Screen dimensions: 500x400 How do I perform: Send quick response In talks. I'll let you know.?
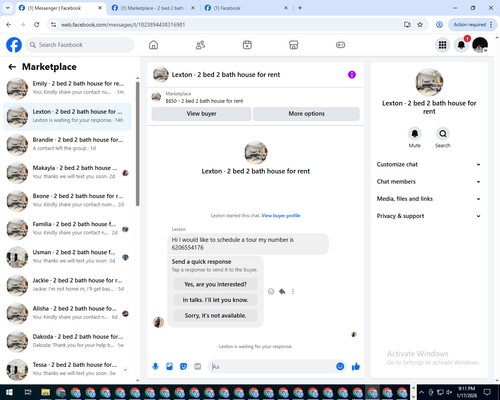[215, 300]
